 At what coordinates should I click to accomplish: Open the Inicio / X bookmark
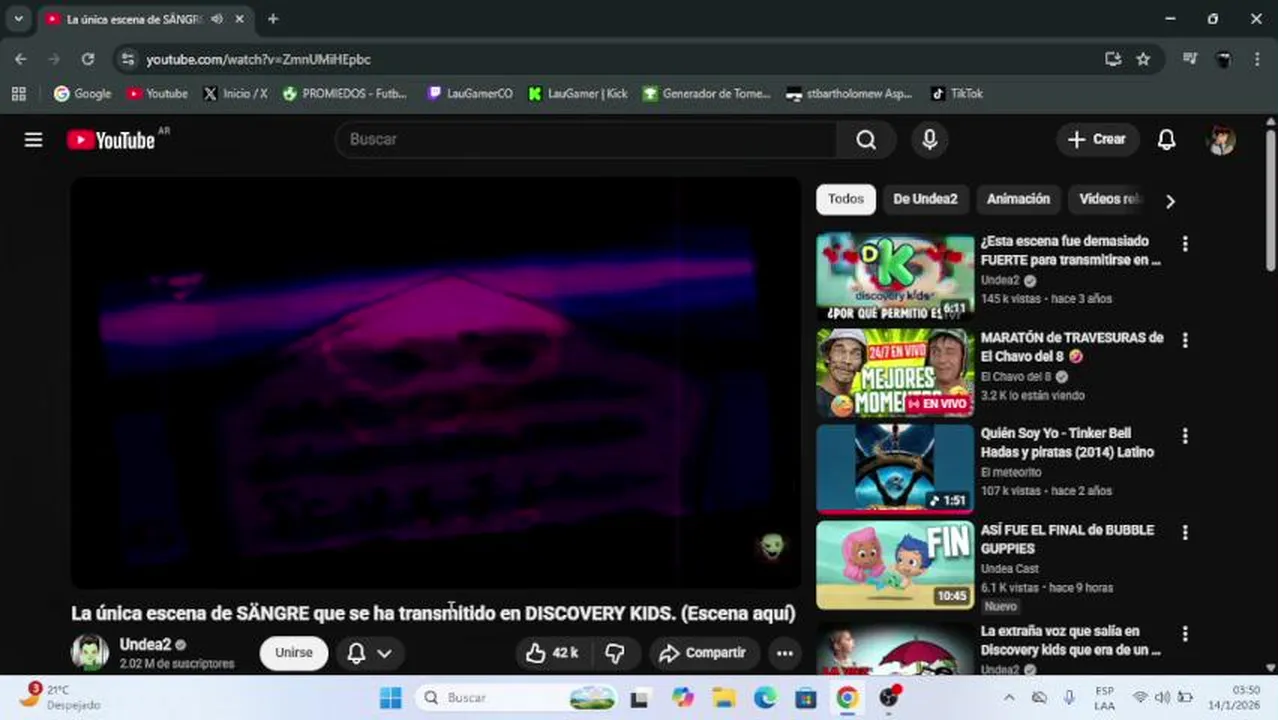pos(235,93)
